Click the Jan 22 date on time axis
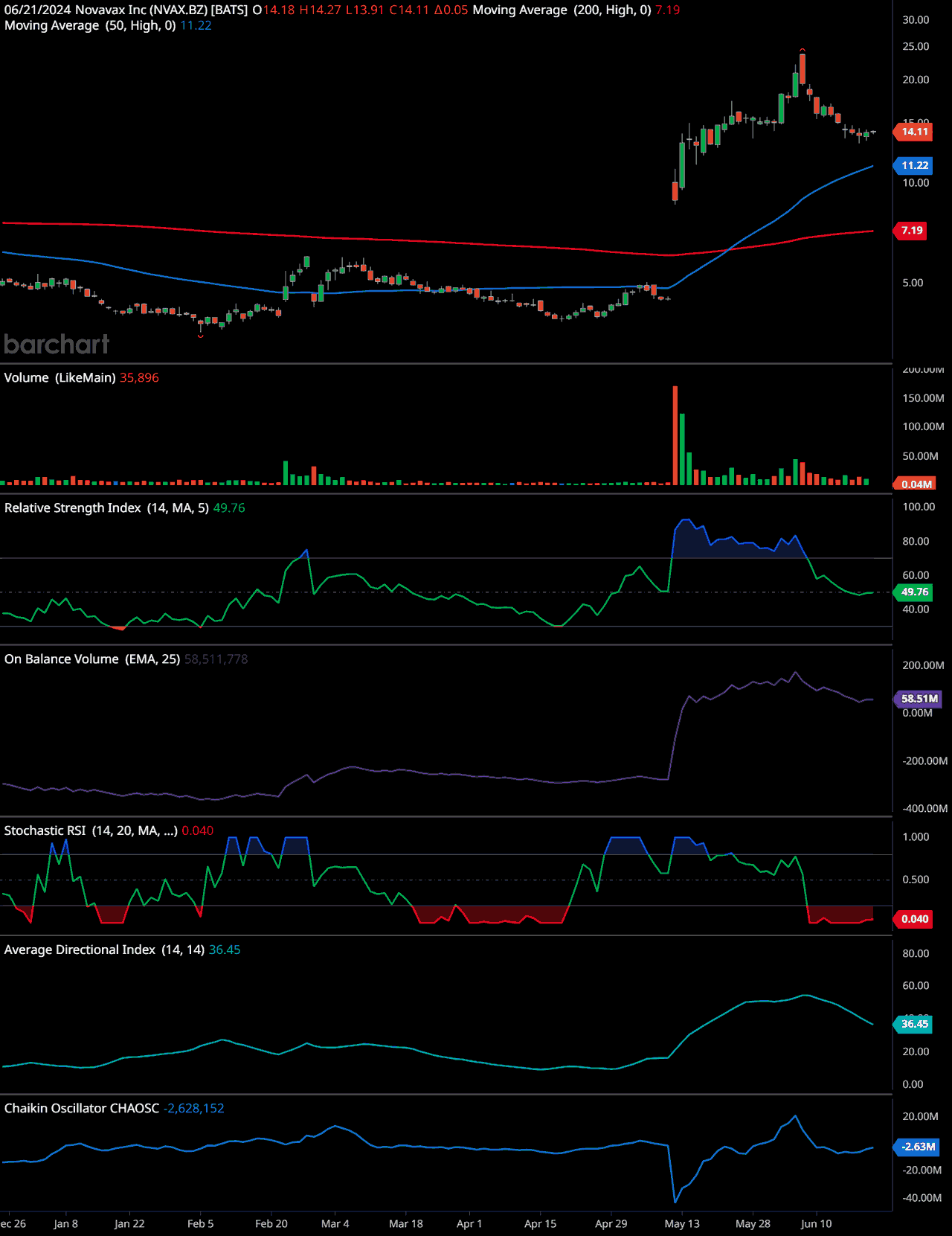952x1236 pixels. click(x=129, y=1223)
